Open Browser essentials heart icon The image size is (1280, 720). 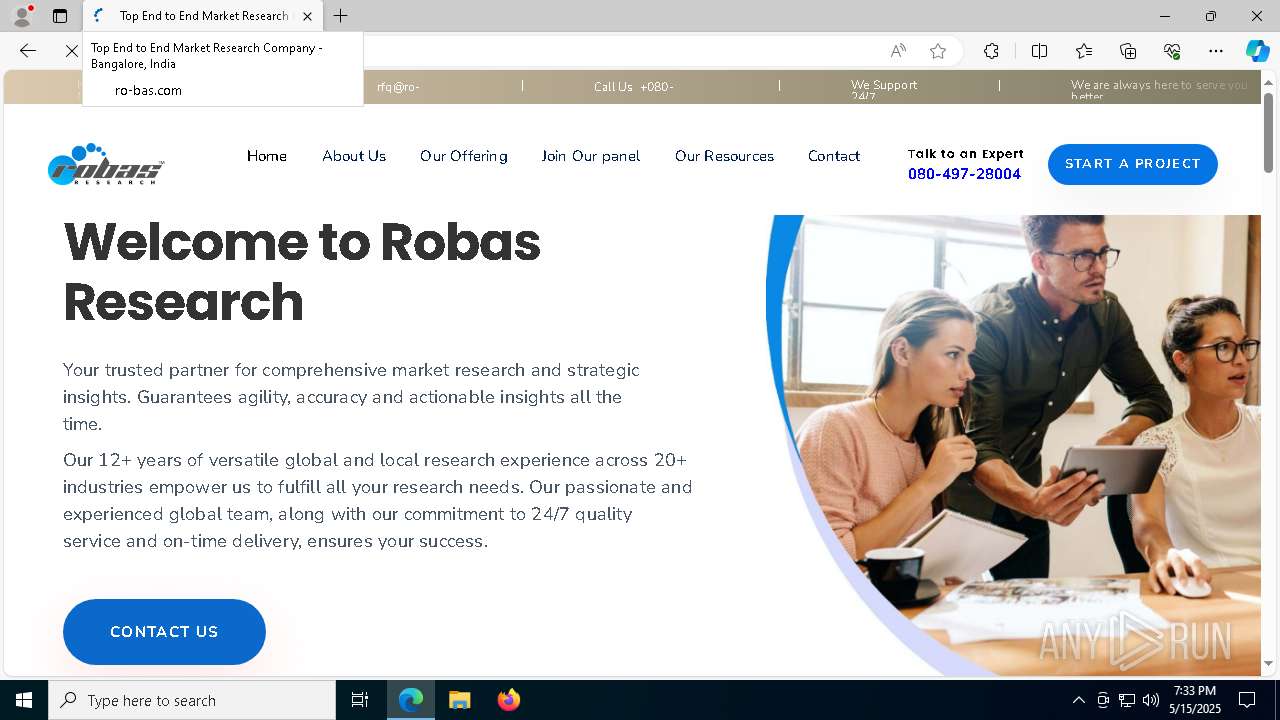click(x=1172, y=51)
